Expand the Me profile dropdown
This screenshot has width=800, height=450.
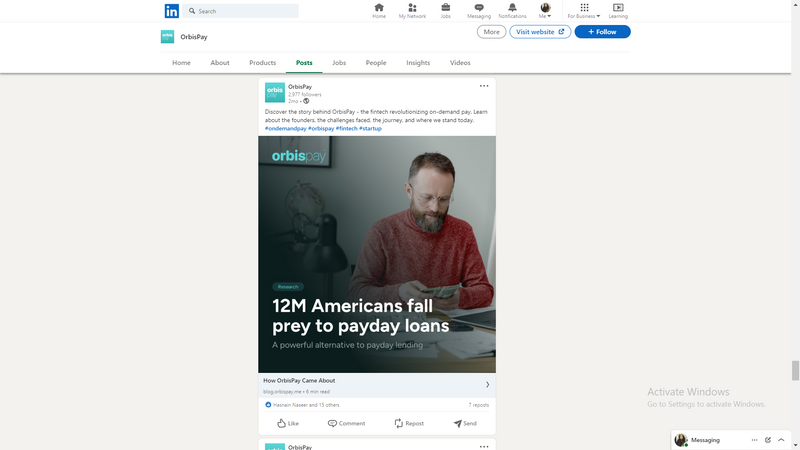point(545,11)
